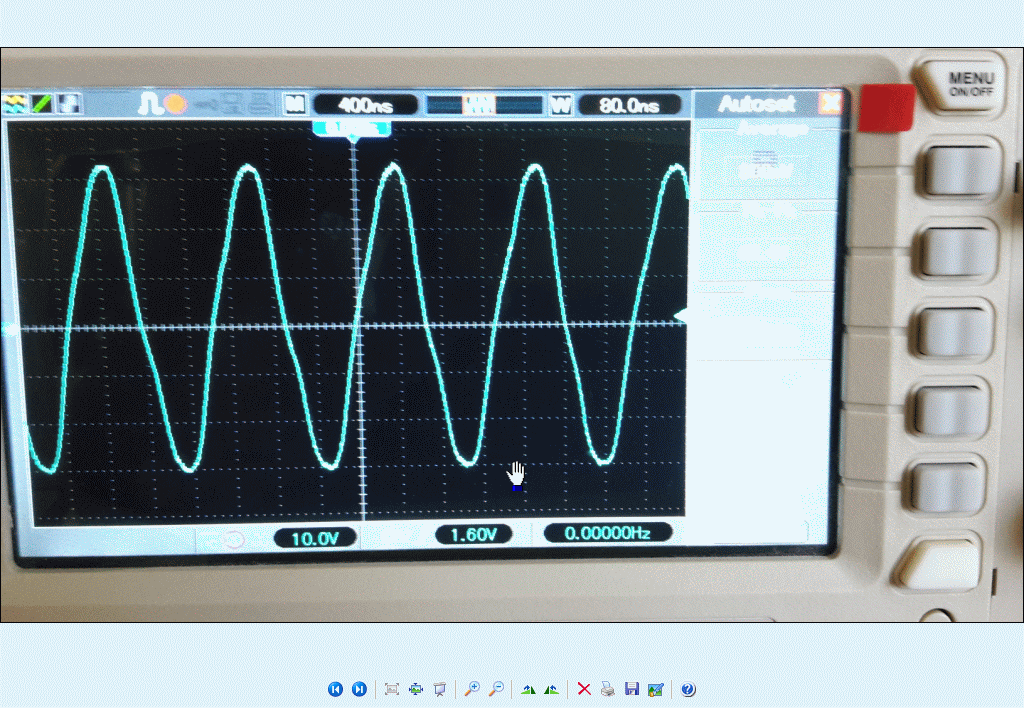
Task: Click the Best Fit icon
Action: click(x=392, y=689)
